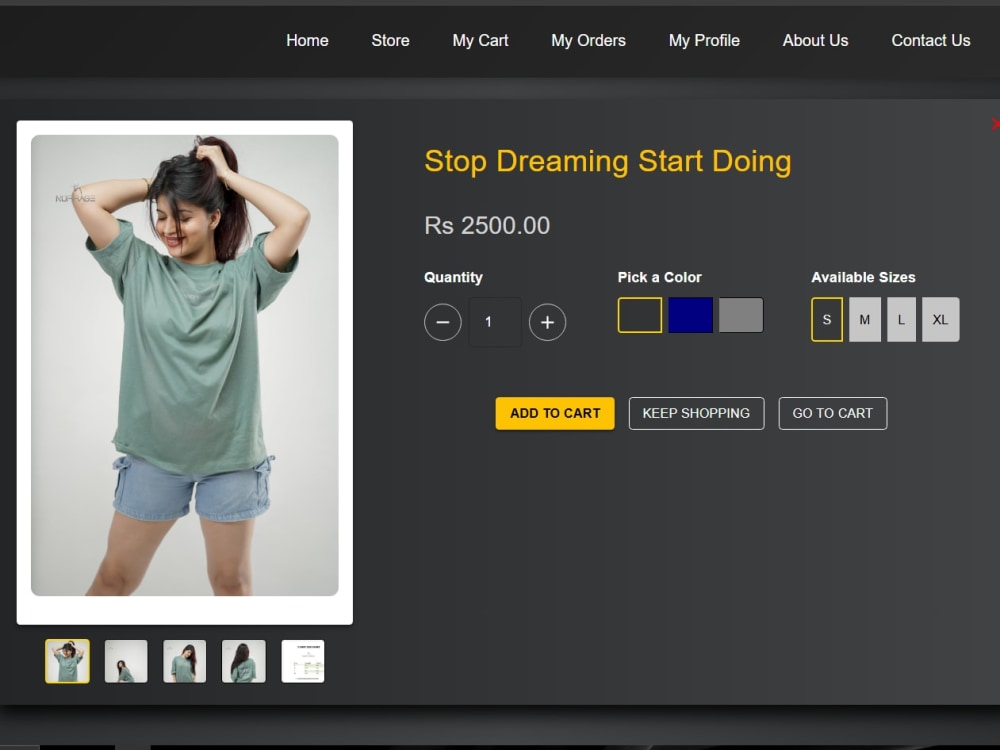1000x750 pixels.
Task: Click the GO TO CART button
Action: pos(832,413)
